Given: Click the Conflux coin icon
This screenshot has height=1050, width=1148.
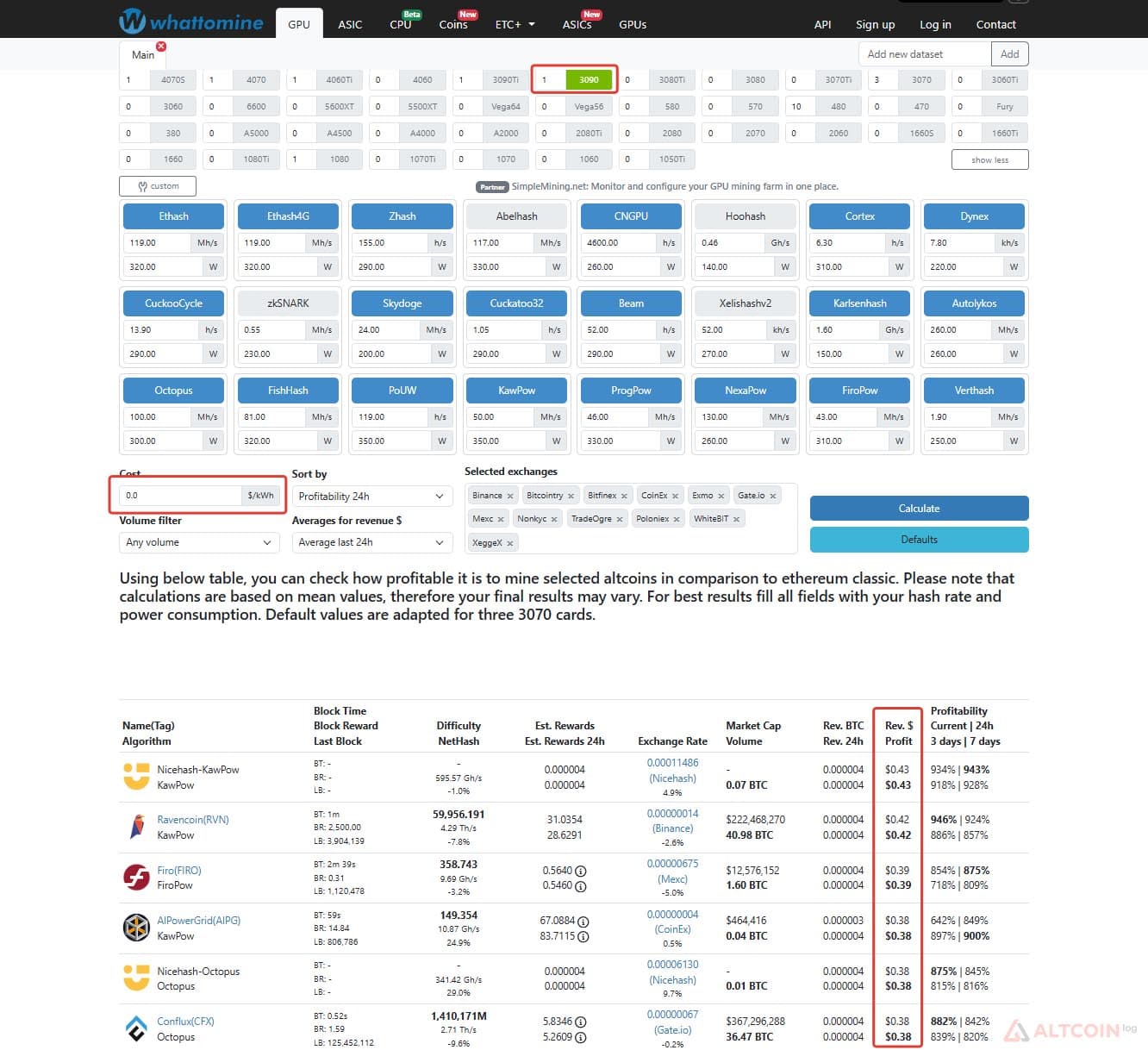Looking at the screenshot, I should click(136, 1028).
